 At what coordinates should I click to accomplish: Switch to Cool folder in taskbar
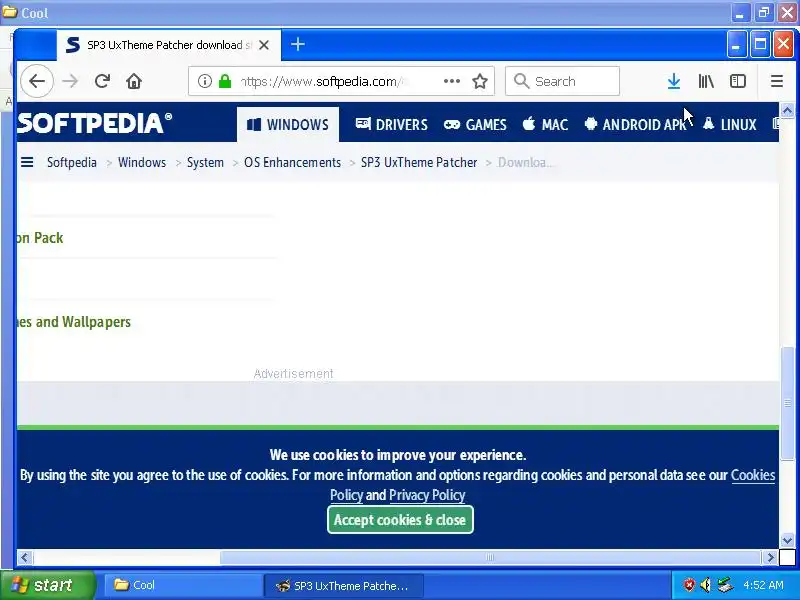click(182, 585)
